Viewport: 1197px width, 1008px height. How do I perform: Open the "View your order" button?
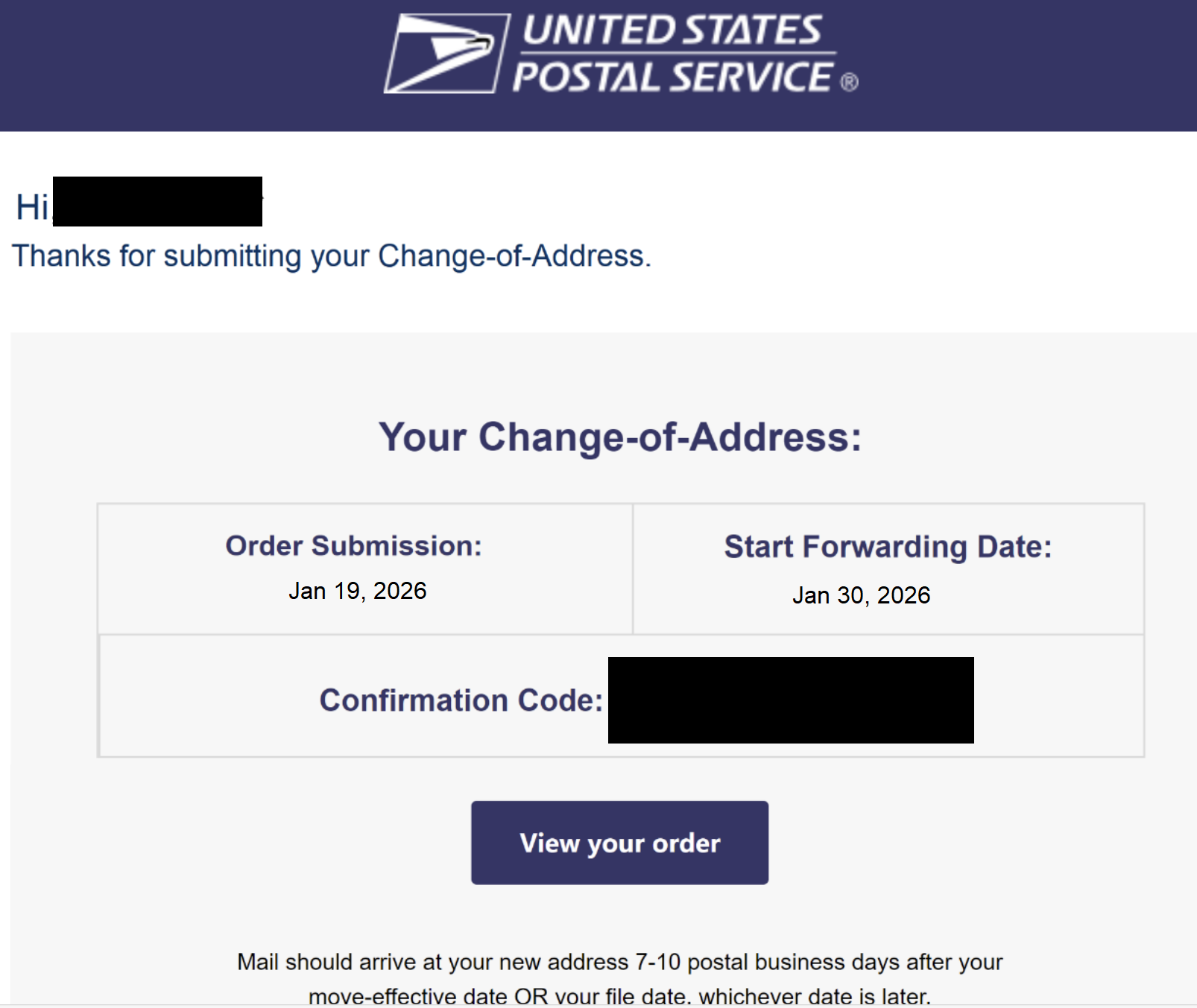point(619,843)
